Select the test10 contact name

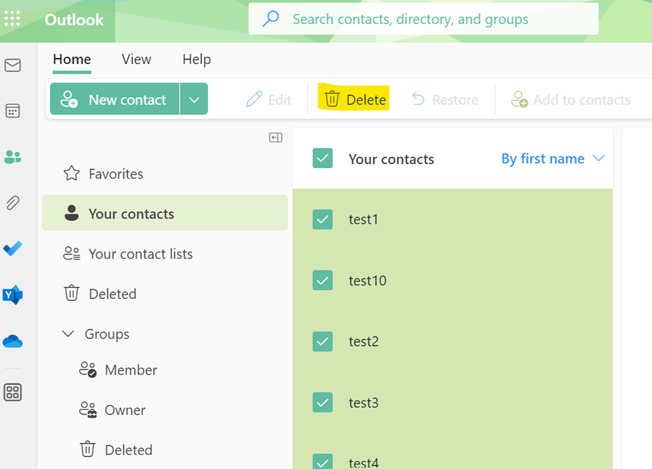(368, 280)
